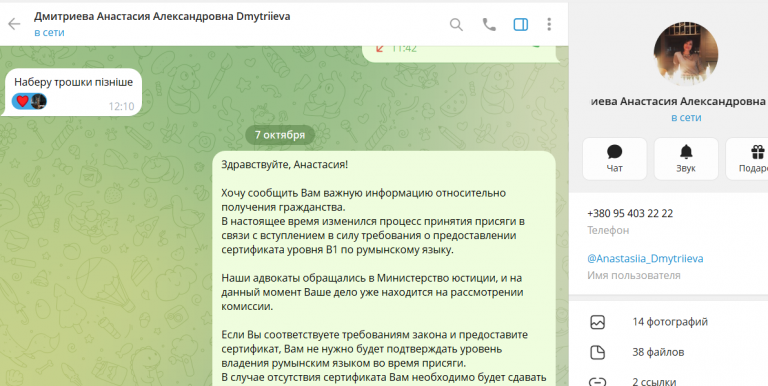768x386 pixels.
Task: Open search in this chat
Action: [x=456, y=24]
